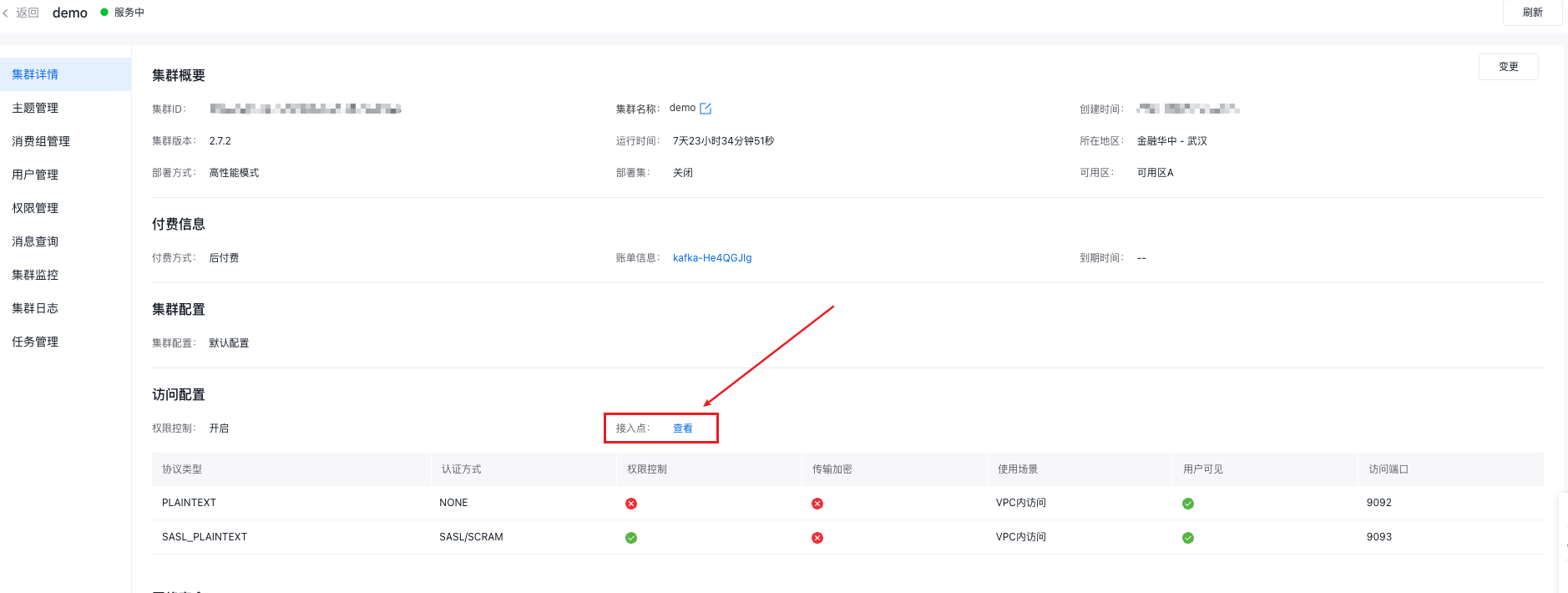Click the green 服务中 status dot
Image resolution: width=1568 pixels, height=593 pixels.
pyautogui.click(x=104, y=13)
